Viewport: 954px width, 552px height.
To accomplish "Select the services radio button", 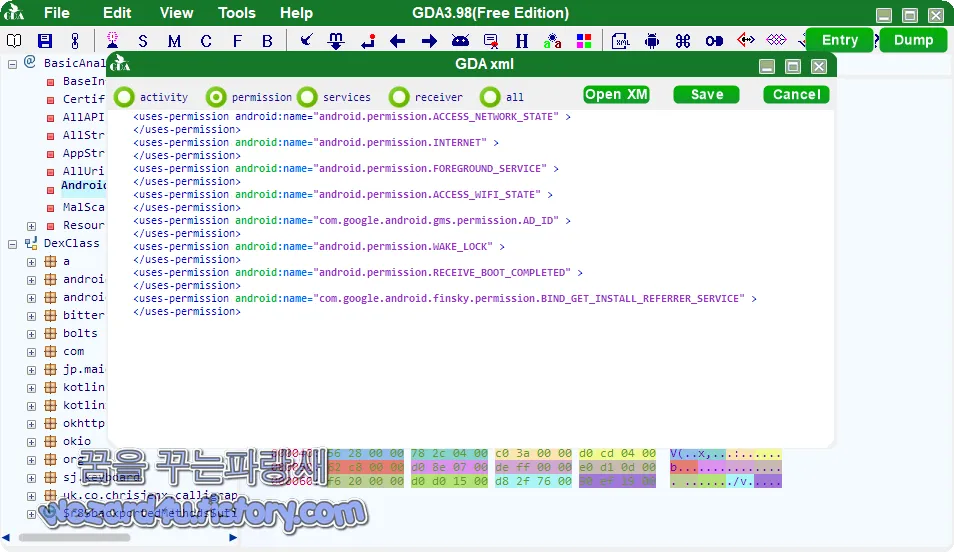I will tap(307, 97).
